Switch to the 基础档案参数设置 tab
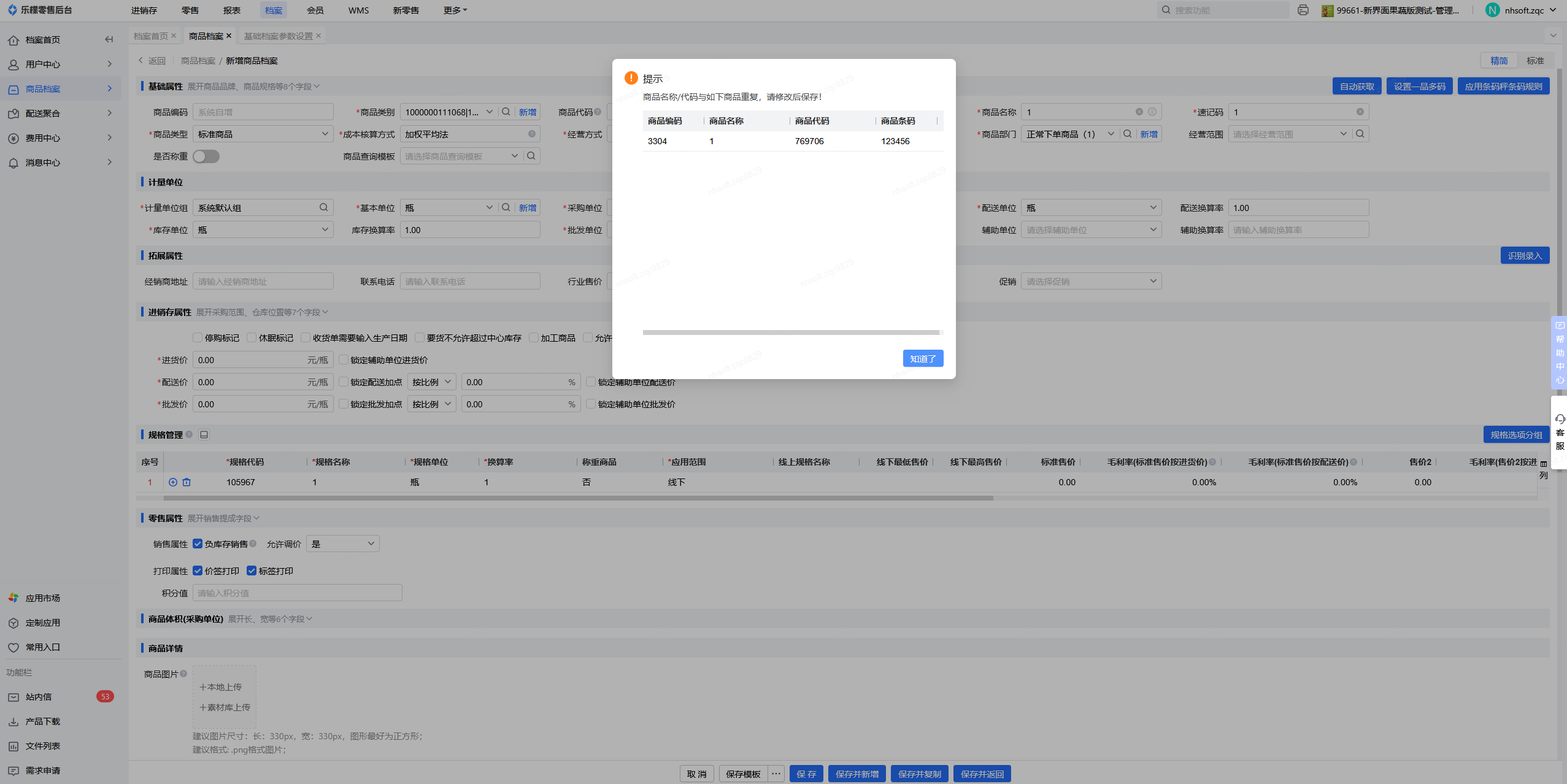1567x784 pixels. click(279, 36)
